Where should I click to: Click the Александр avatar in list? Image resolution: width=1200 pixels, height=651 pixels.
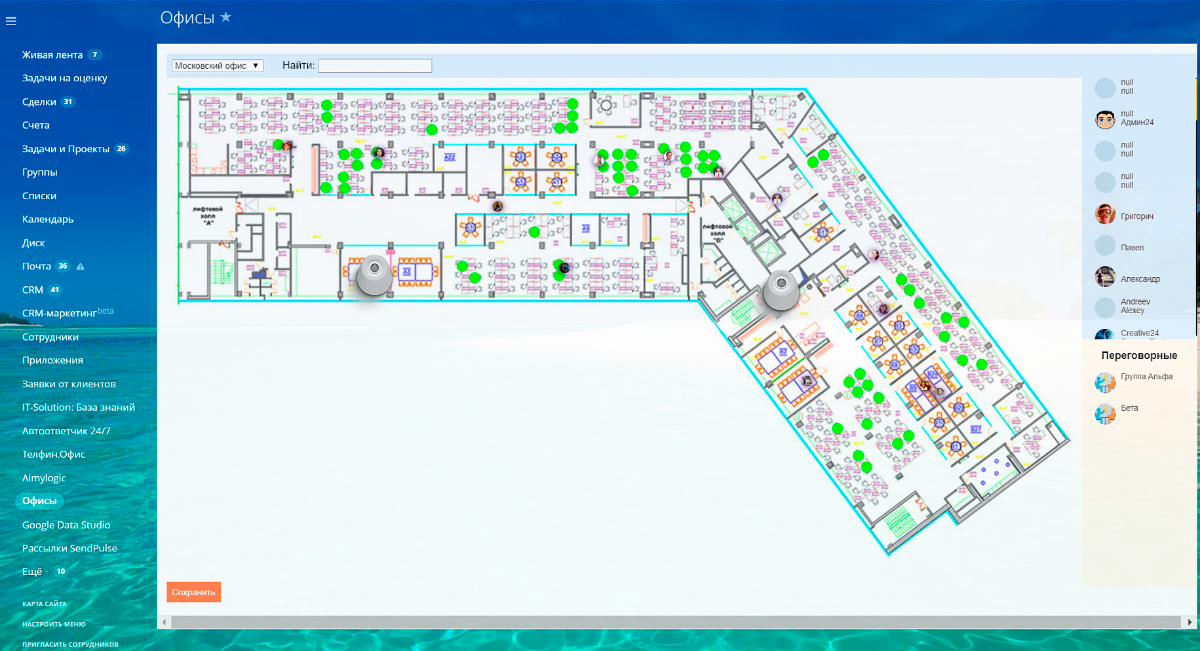click(1105, 277)
